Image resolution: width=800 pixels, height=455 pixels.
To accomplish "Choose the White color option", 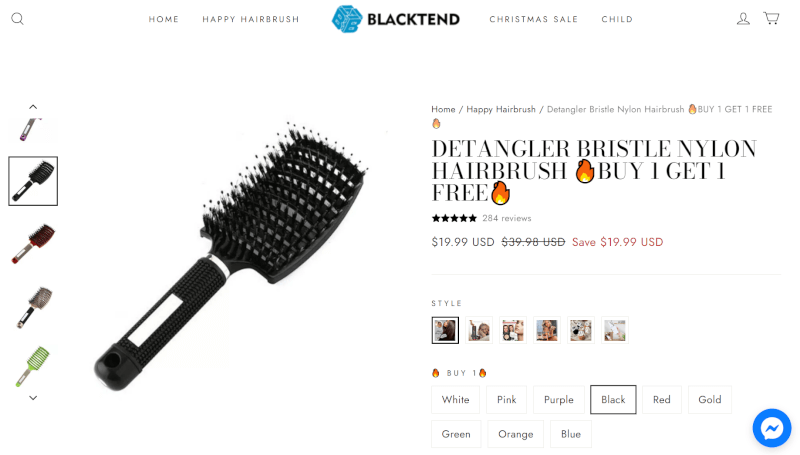I will pos(456,399).
